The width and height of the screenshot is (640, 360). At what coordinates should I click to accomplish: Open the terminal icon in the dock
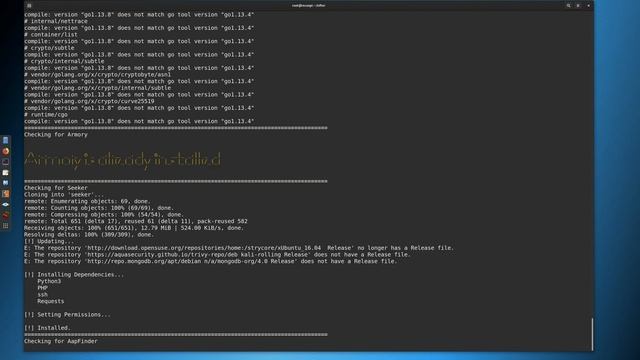click(x=5, y=162)
